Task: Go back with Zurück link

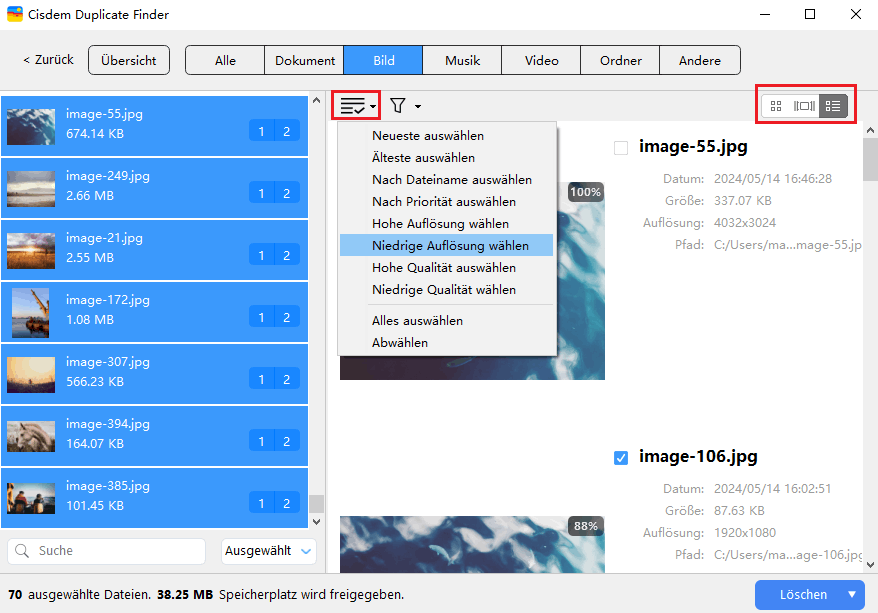Action: (48, 60)
